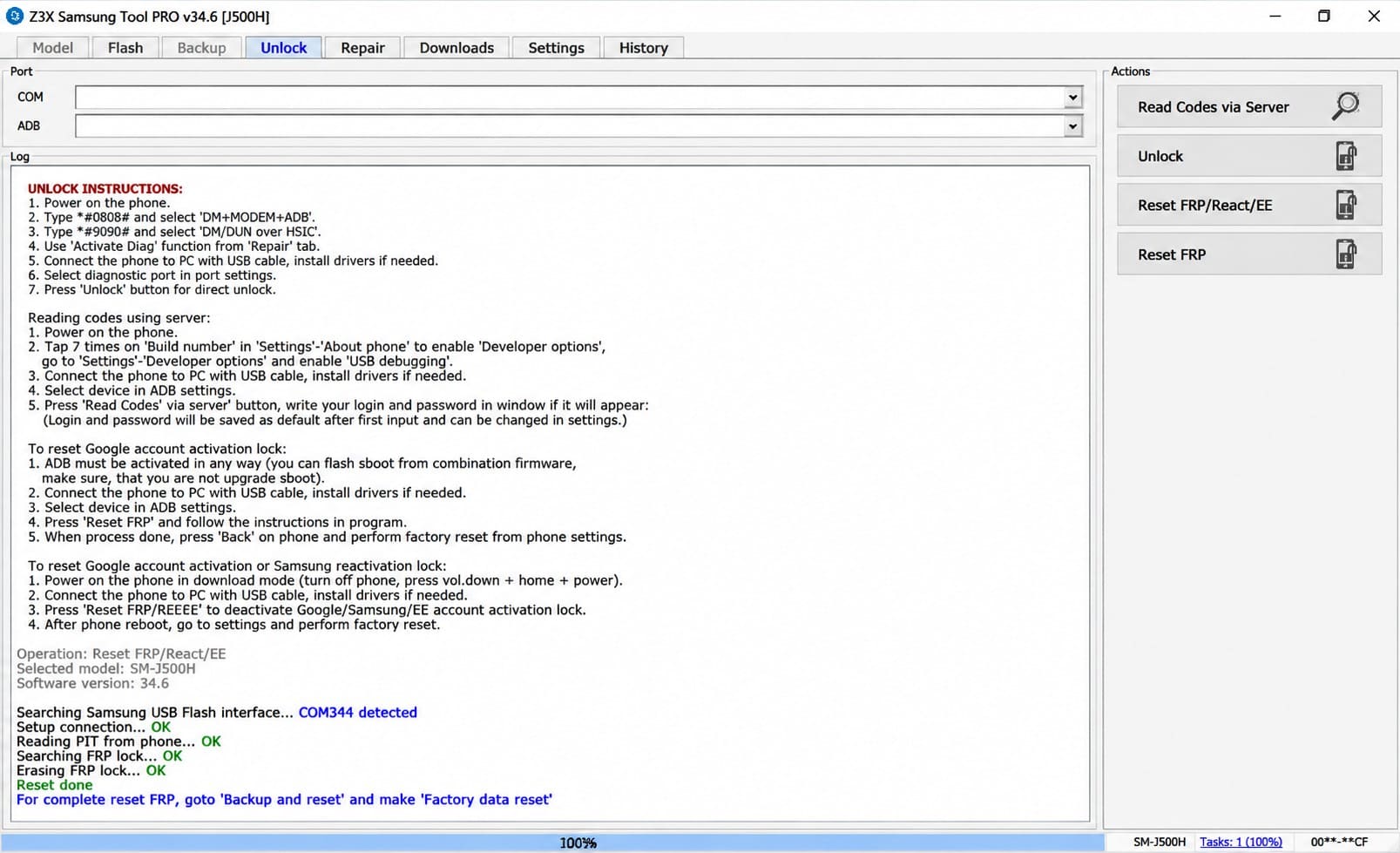
Task: Open the Tasks: 1 (100%) link
Action: (1241, 842)
